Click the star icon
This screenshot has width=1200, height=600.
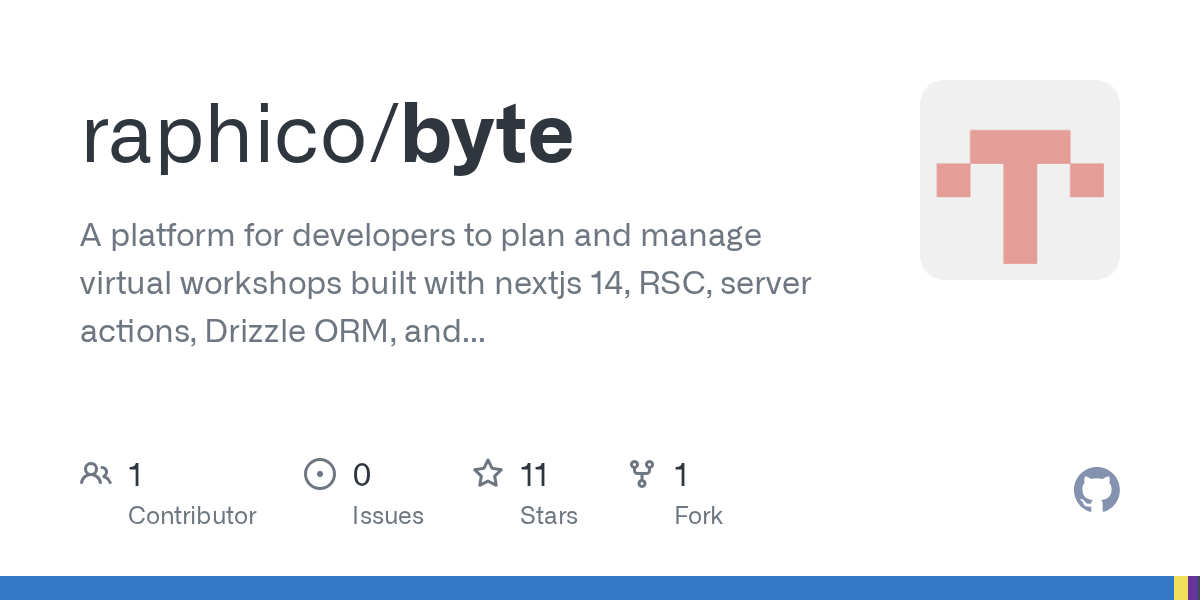[487, 474]
